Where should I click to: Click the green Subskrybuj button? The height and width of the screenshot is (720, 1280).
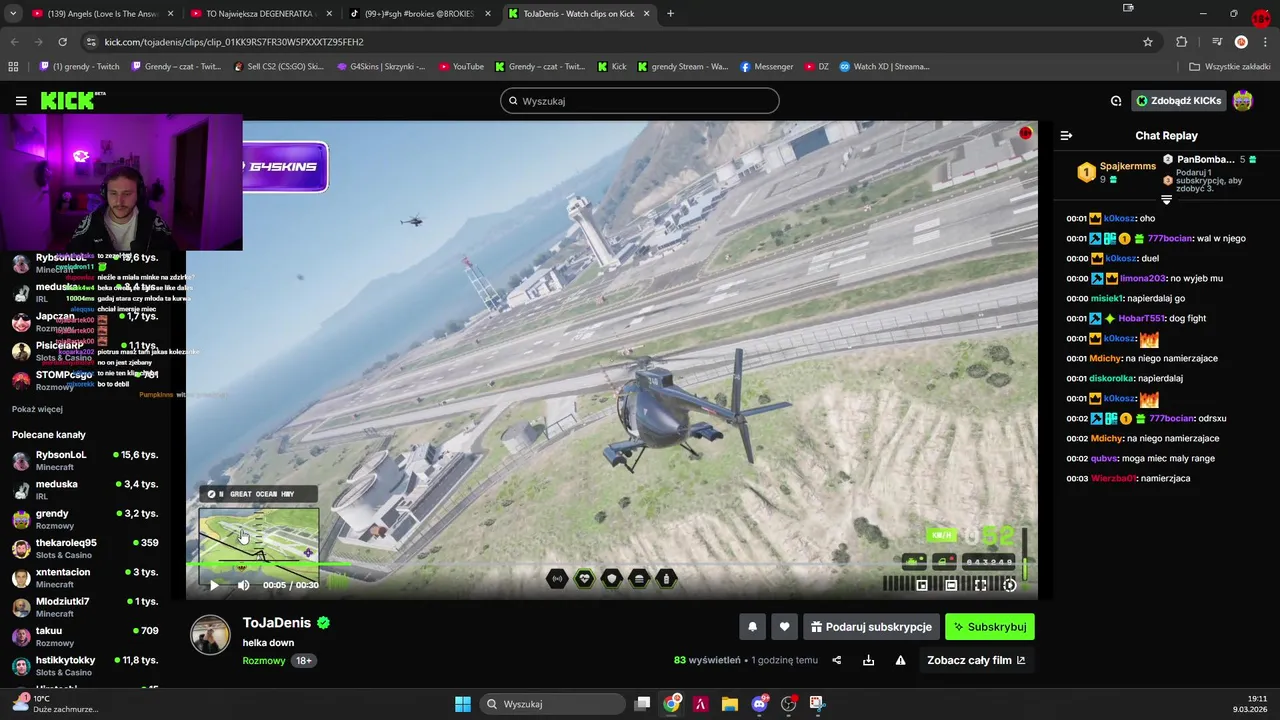[990, 627]
